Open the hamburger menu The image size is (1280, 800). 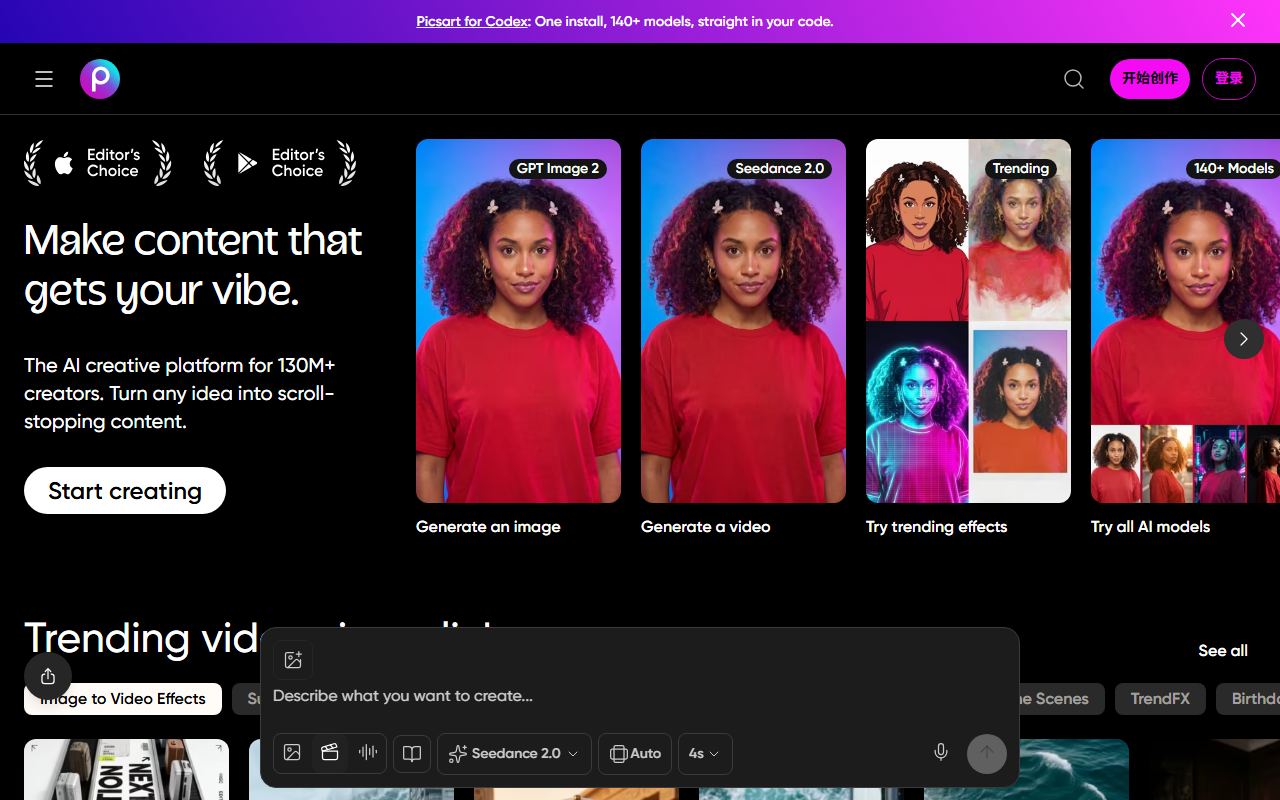click(x=44, y=79)
